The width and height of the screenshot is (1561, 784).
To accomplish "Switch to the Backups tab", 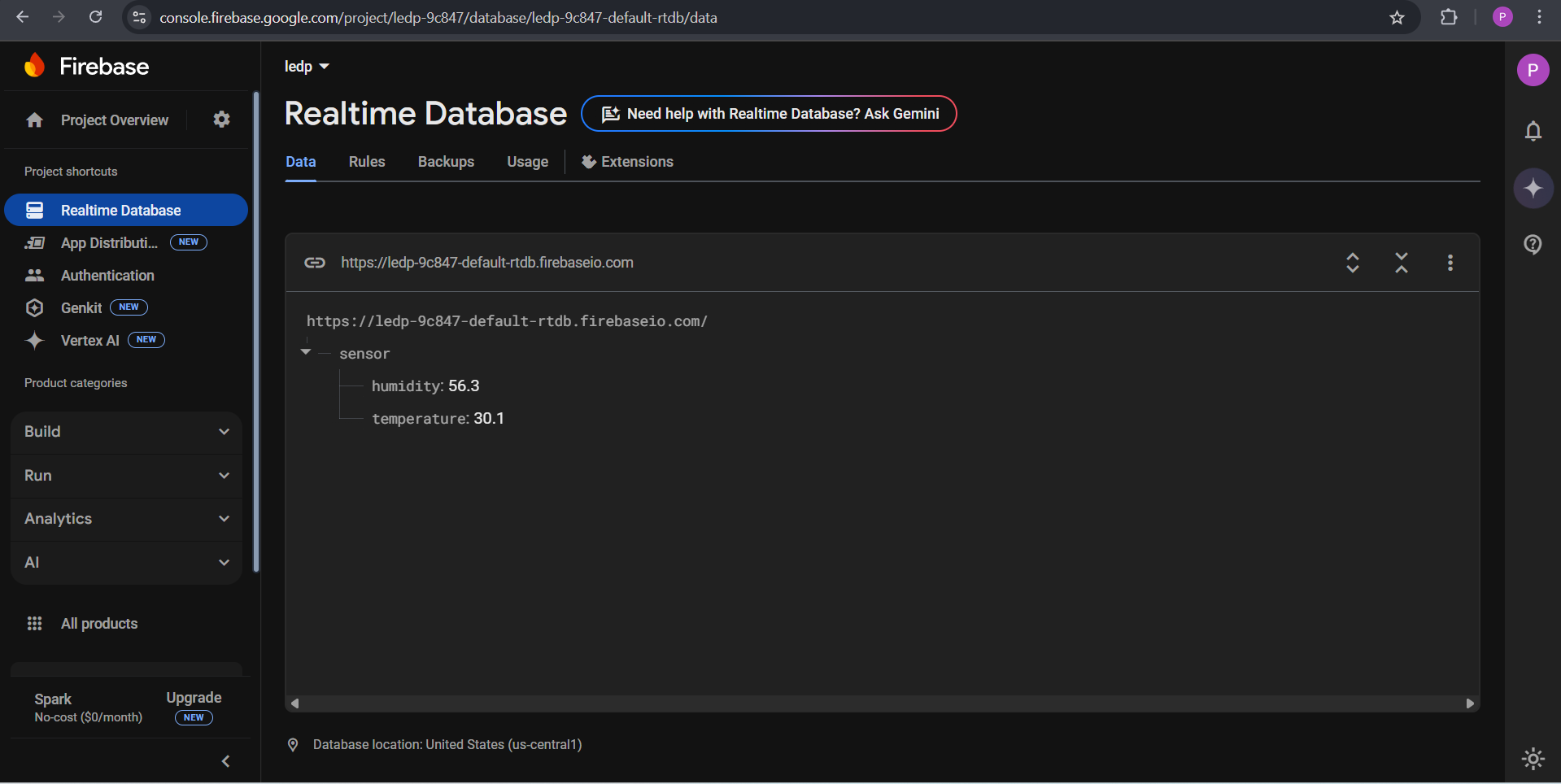I will [x=446, y=162].
